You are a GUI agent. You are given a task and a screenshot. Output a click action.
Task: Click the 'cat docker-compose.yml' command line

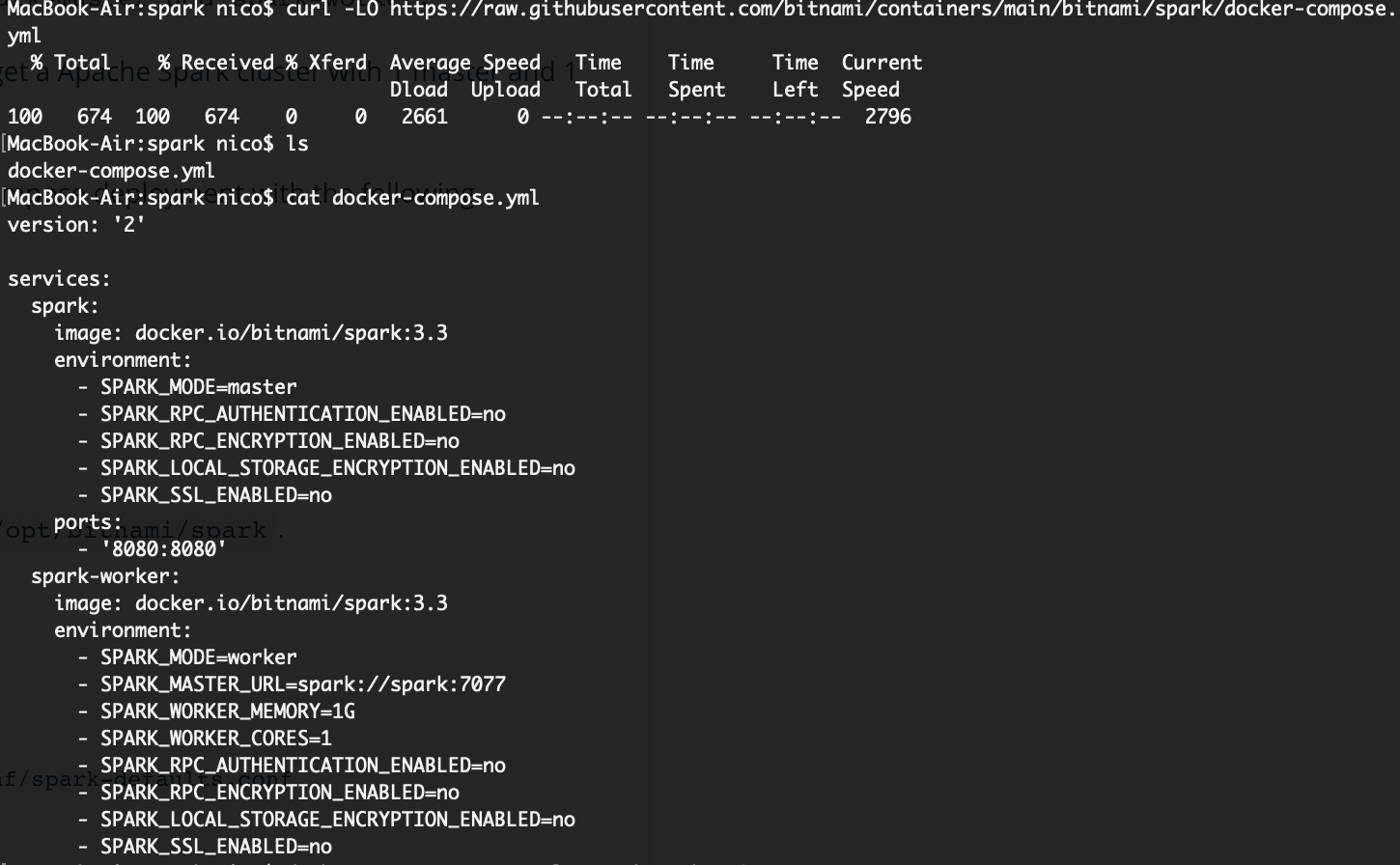point(412,198)
